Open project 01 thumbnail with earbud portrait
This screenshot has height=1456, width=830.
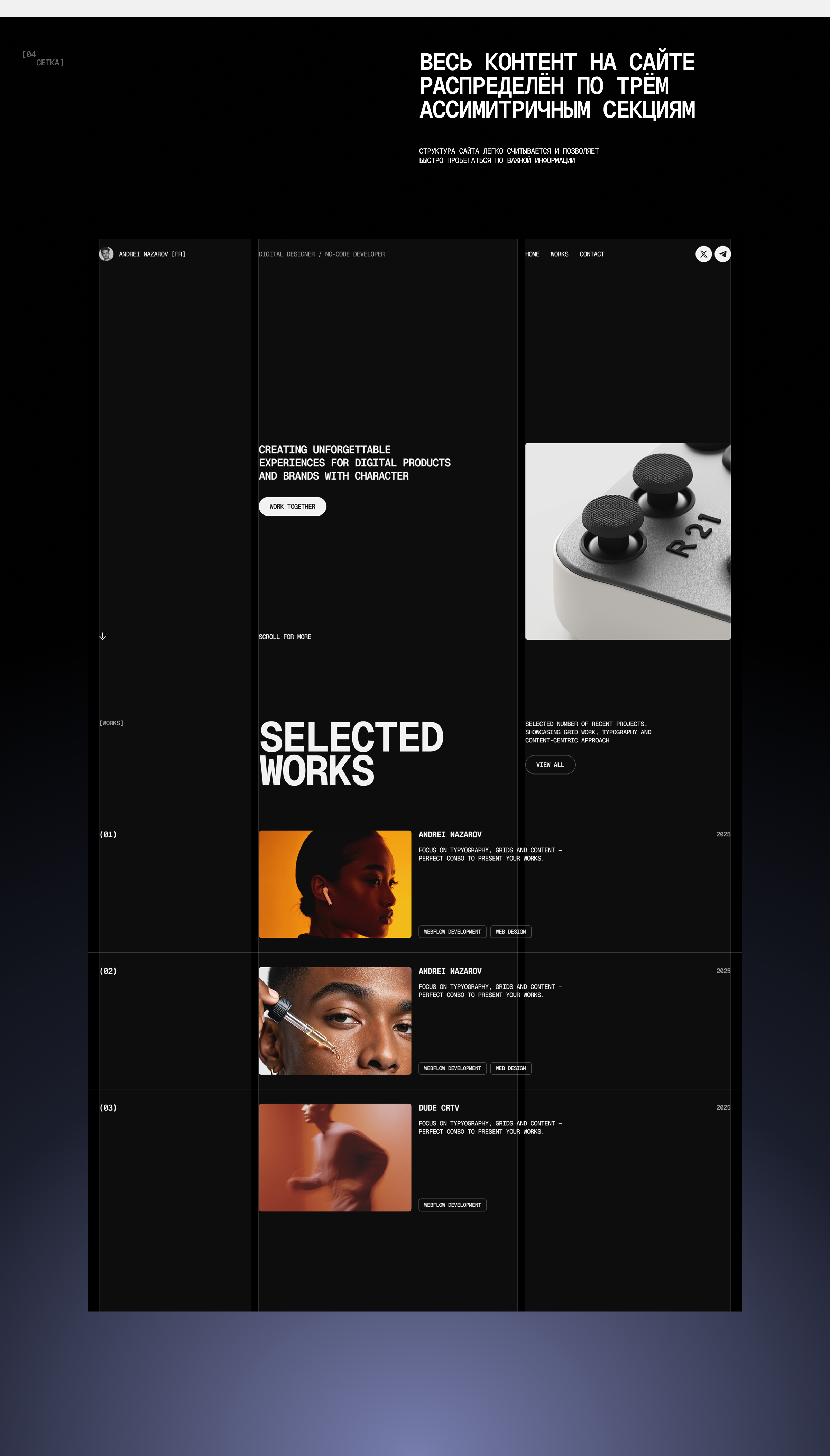pyautogui.click(x=335, y=884)
